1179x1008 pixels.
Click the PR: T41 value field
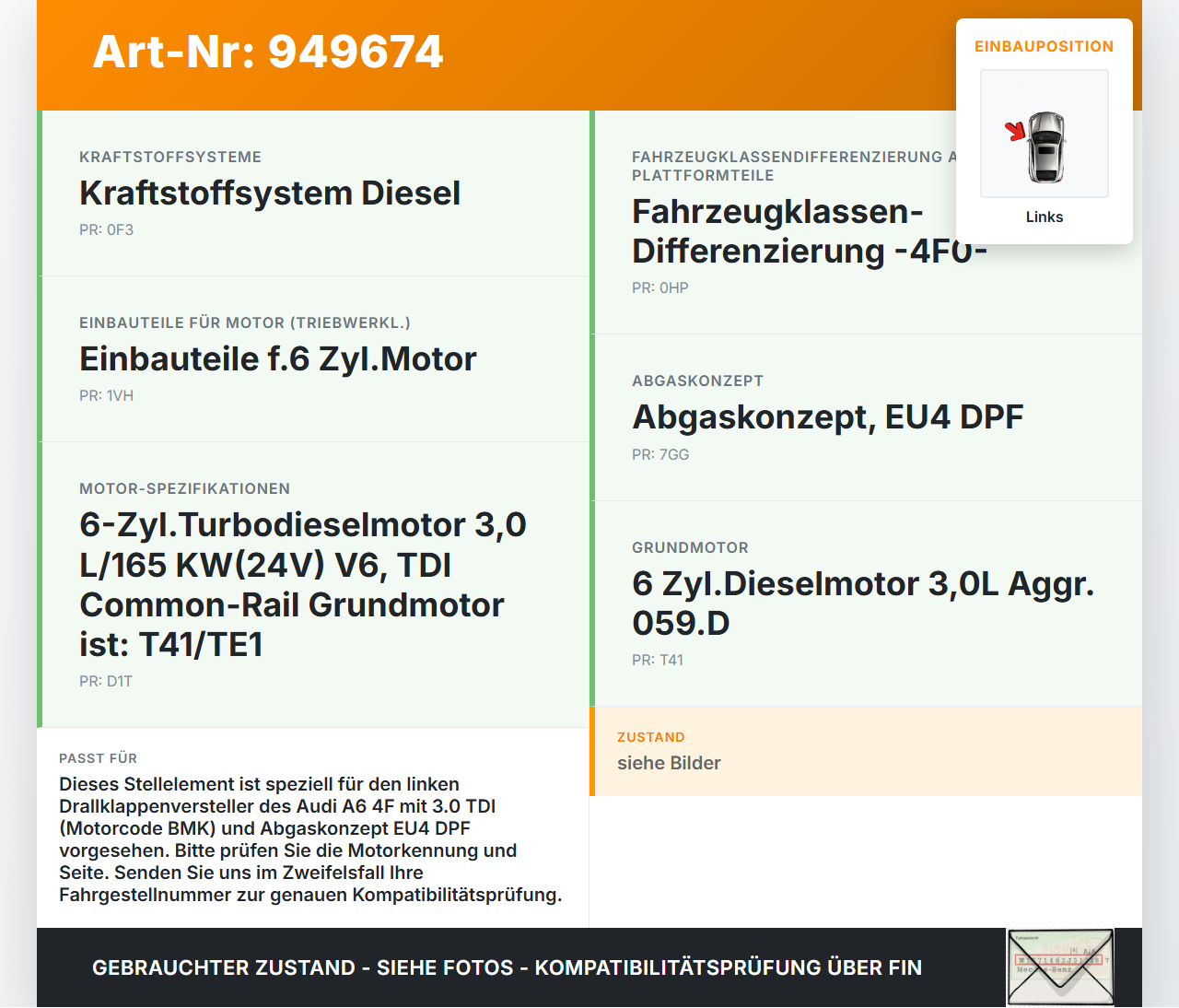pyautogui.click(x=657, y=660)
